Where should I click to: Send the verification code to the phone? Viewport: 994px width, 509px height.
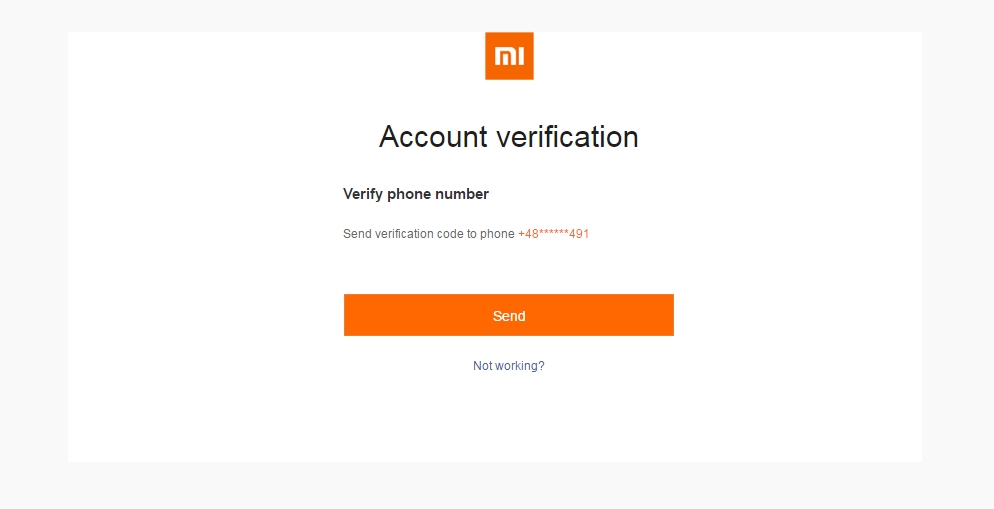[509, 315]
